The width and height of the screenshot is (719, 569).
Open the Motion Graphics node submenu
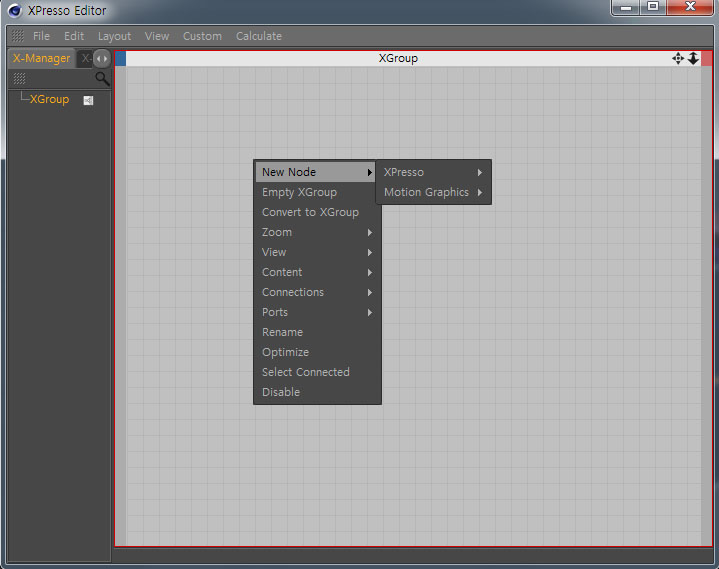tap(433, 192)
